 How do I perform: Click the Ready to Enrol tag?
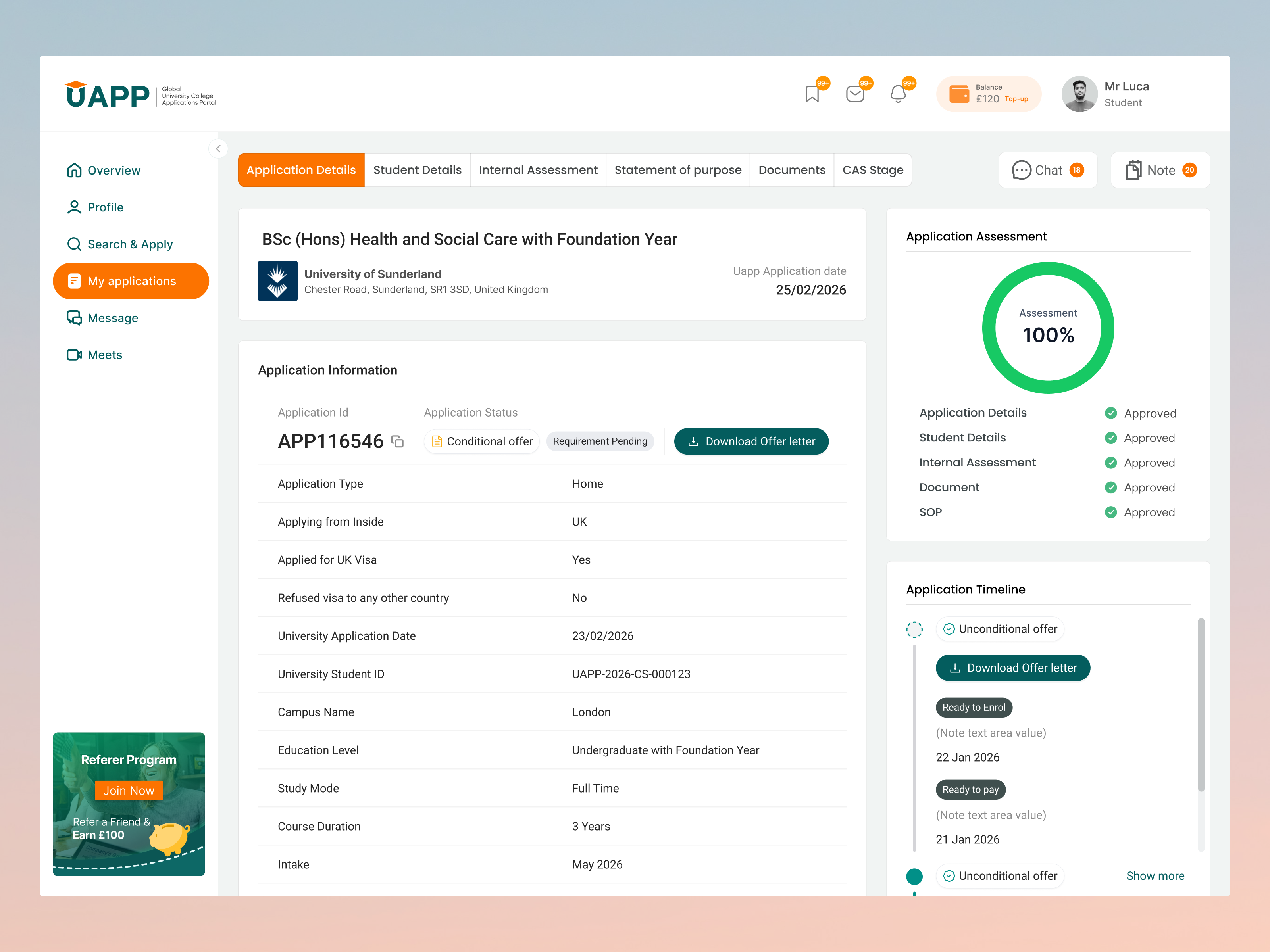pyautogui.click(x=974, y=708)
